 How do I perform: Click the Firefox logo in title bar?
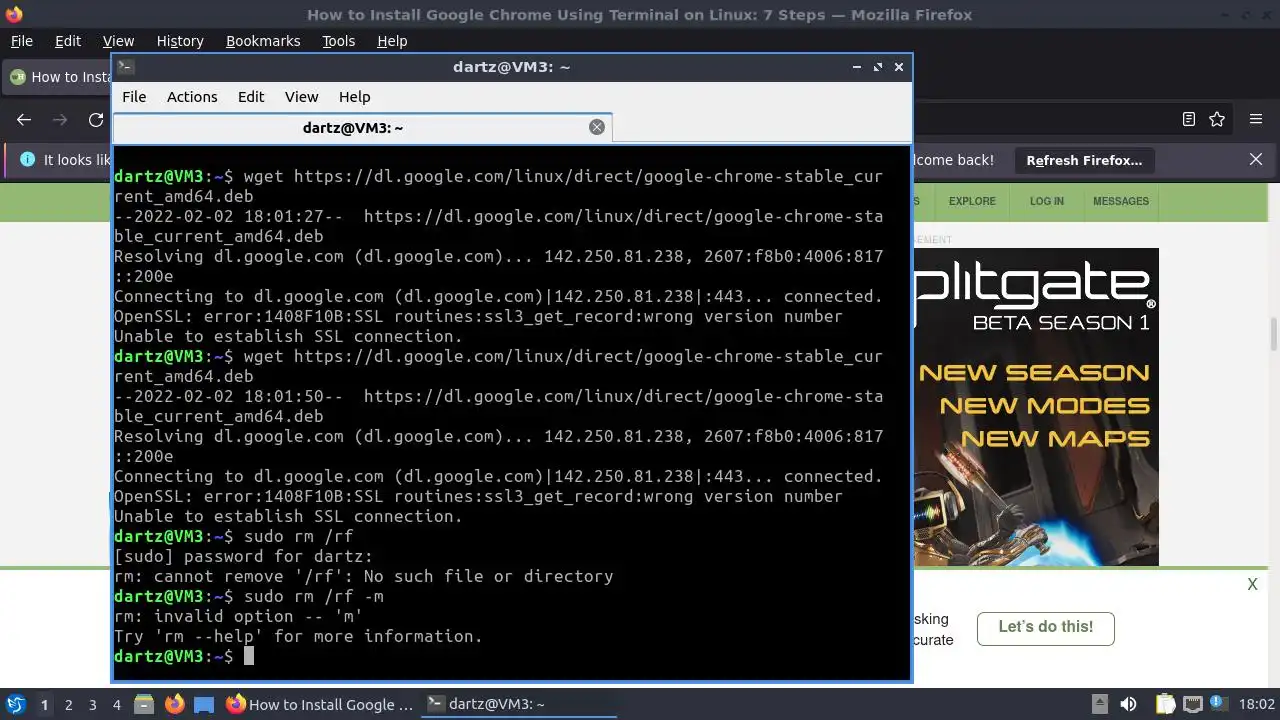pos(14,14)
